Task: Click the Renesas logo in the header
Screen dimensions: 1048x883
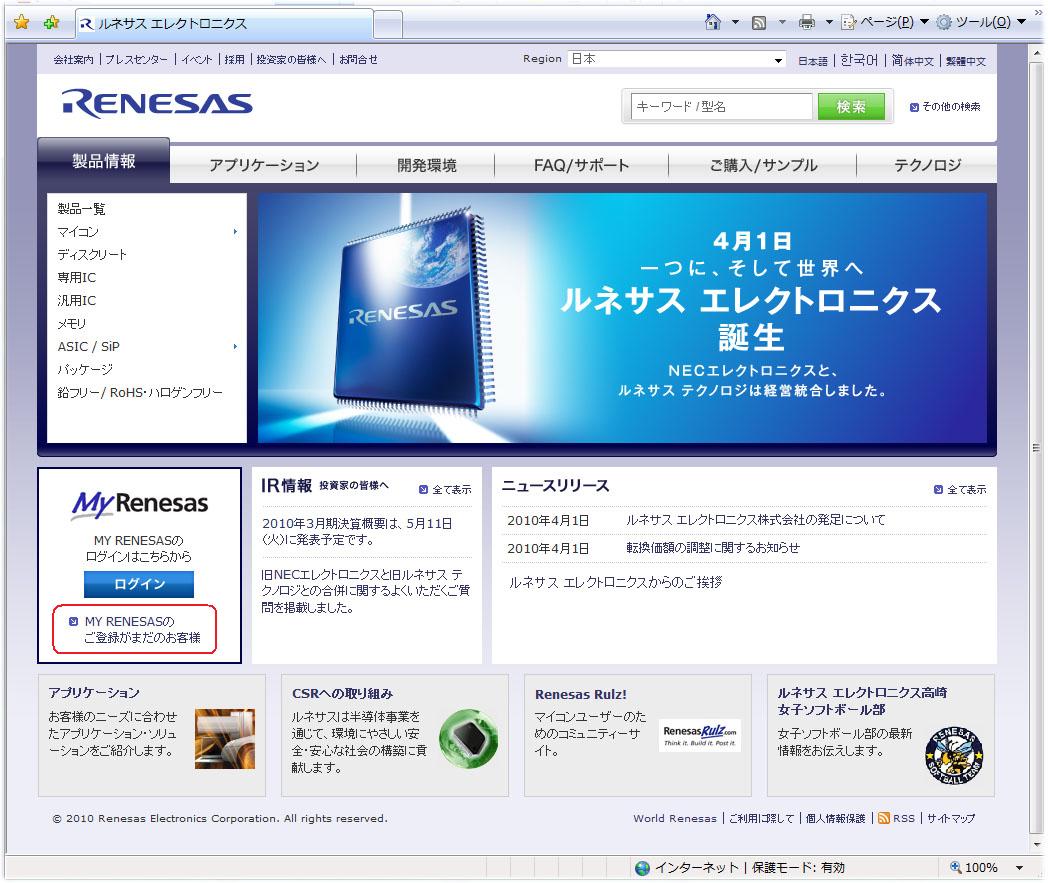Action: tap(157, 104)
